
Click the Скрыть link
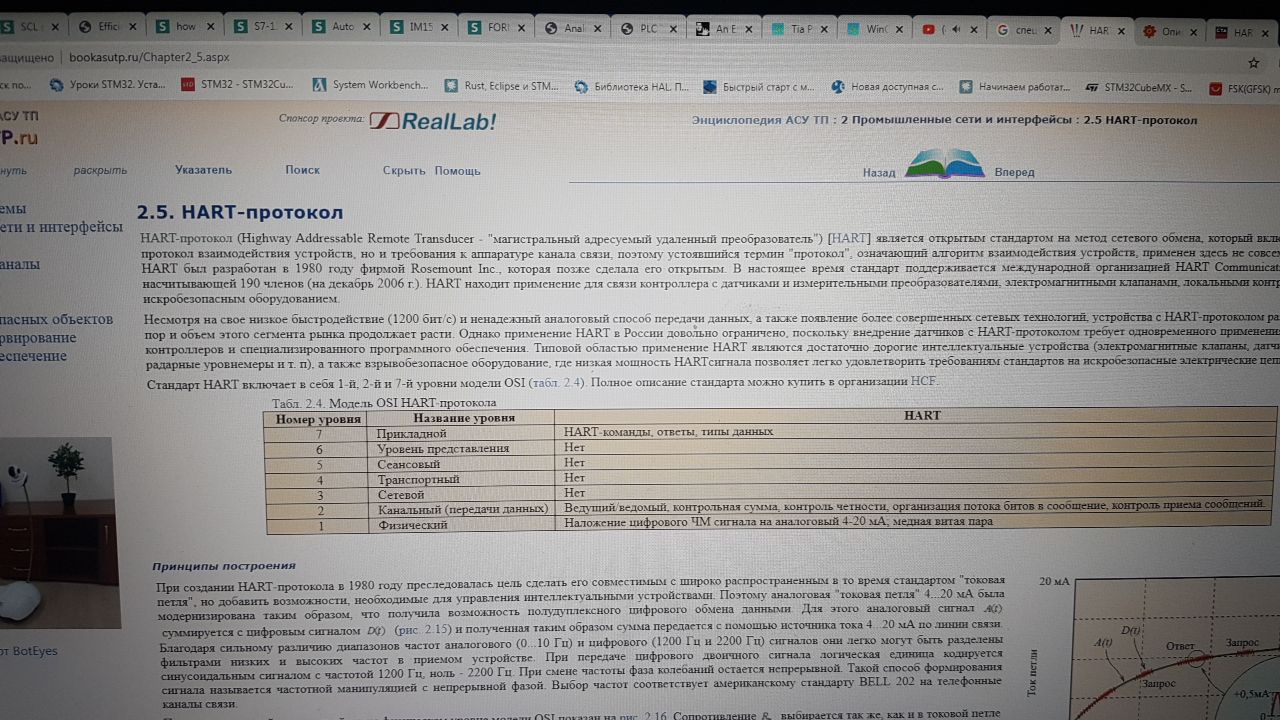tap(404, 170)
